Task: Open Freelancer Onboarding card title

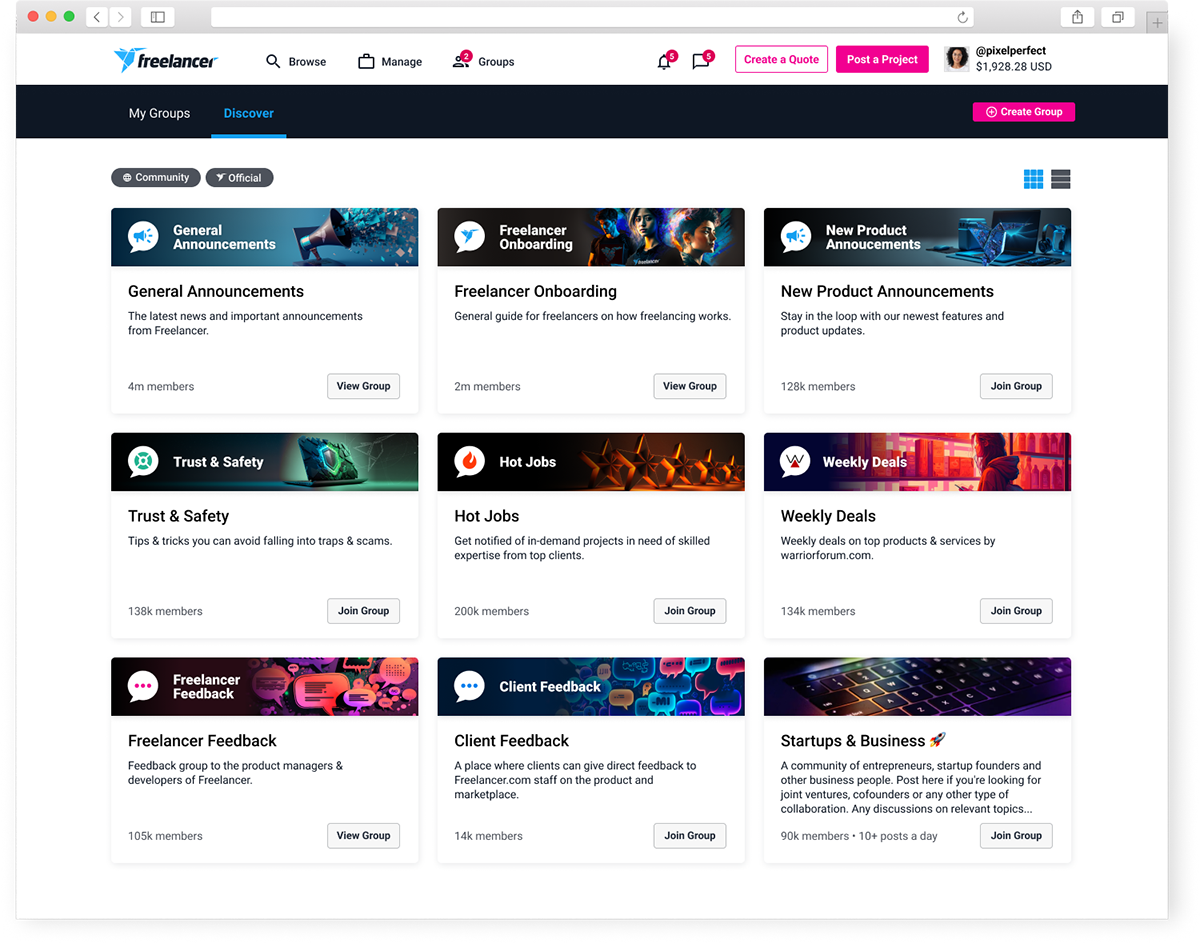Action: pyautogui.click(x=535, y=292)
